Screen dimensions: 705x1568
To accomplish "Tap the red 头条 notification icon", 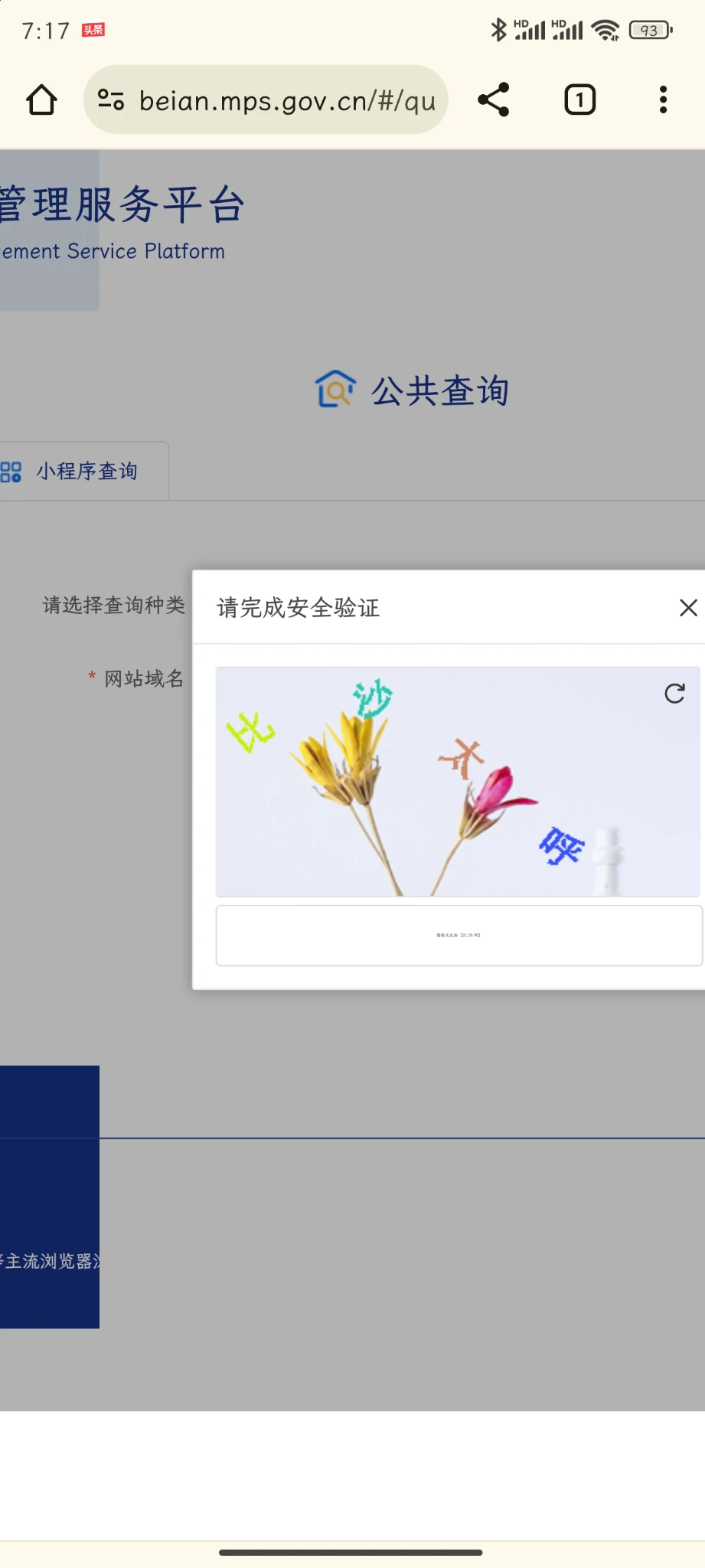I will (93, 30).
